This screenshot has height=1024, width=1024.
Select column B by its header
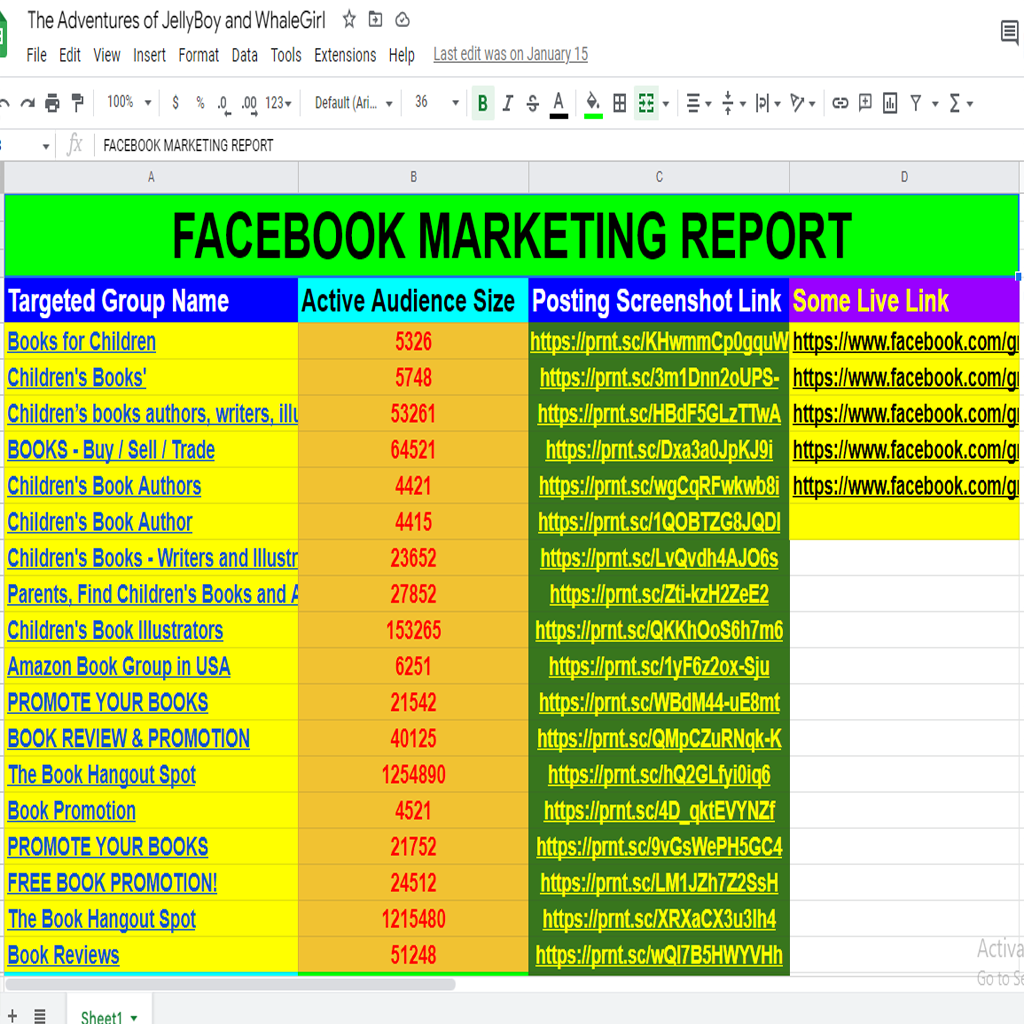(x=413, y=177)
